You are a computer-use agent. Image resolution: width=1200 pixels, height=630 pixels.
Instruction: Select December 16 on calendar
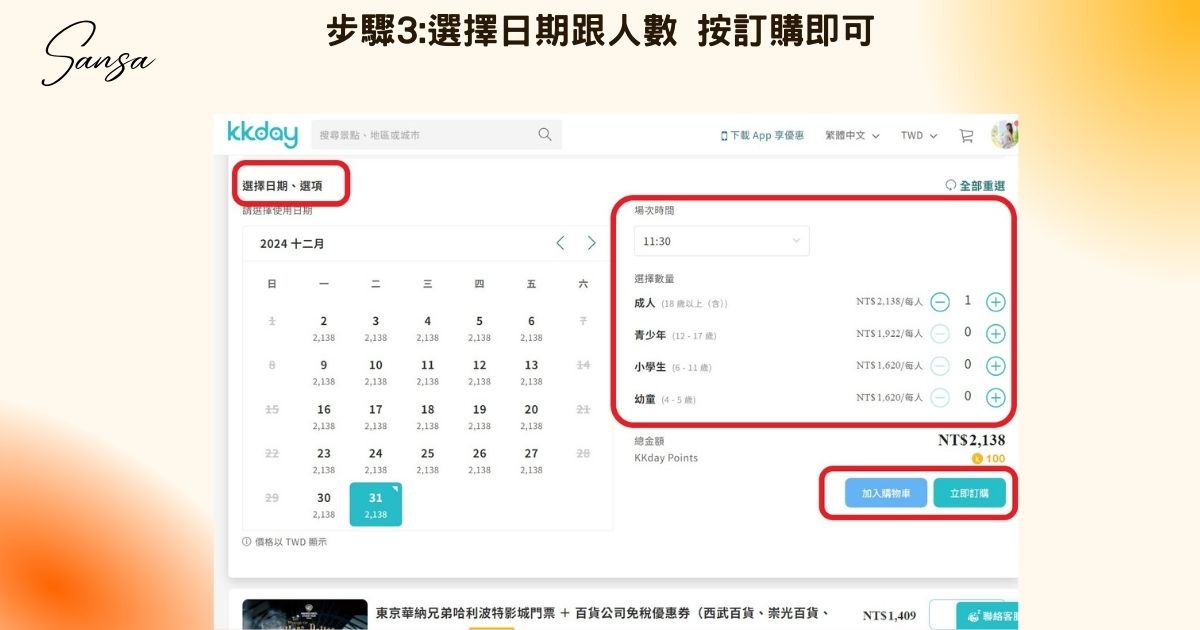pyautogui.click(x=324, y=416)
